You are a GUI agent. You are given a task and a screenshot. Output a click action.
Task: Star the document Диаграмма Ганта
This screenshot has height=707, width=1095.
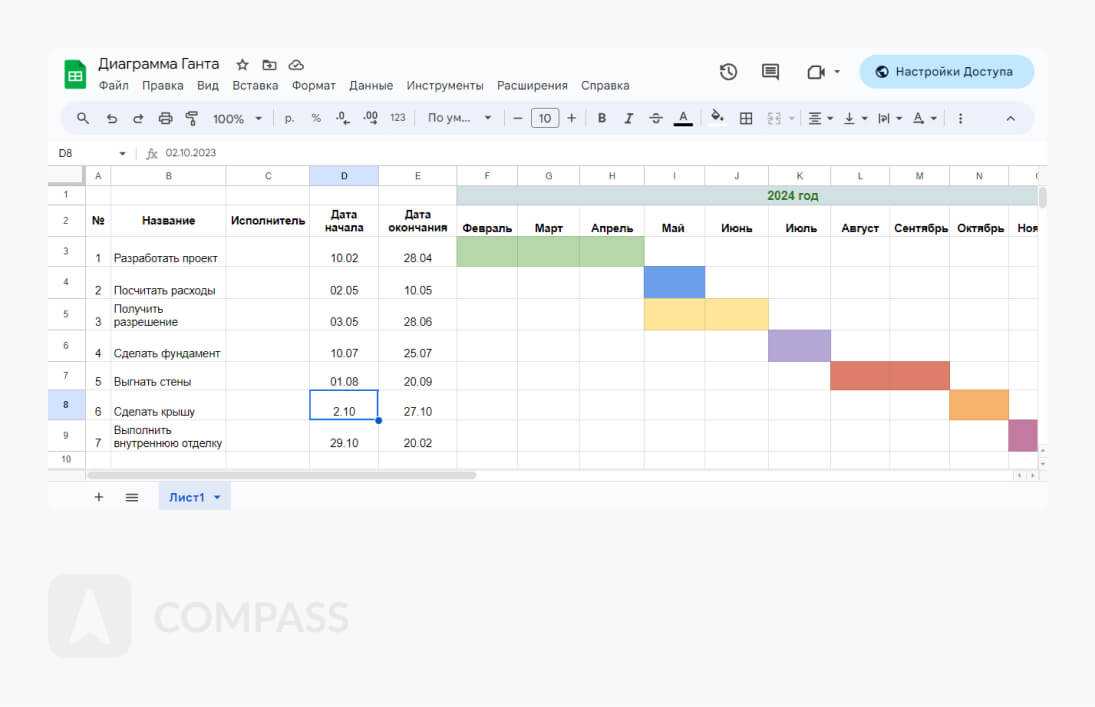tap(242, 65)
